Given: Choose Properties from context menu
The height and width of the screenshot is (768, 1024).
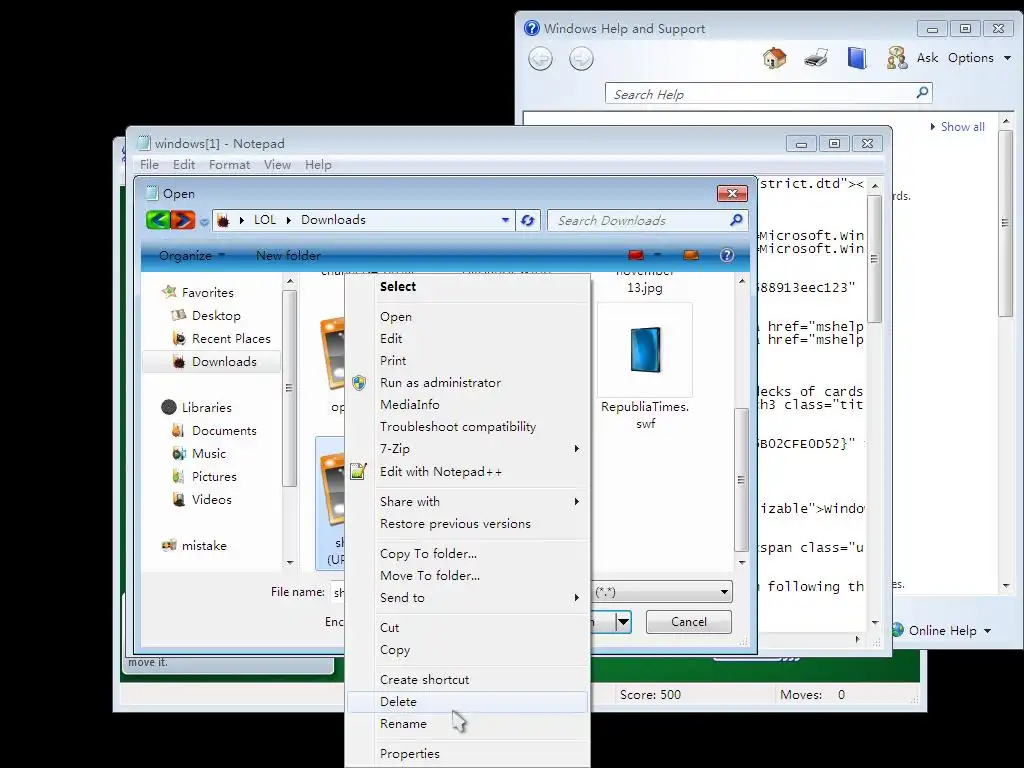Looking at the screenshot, I should (468, 754).
